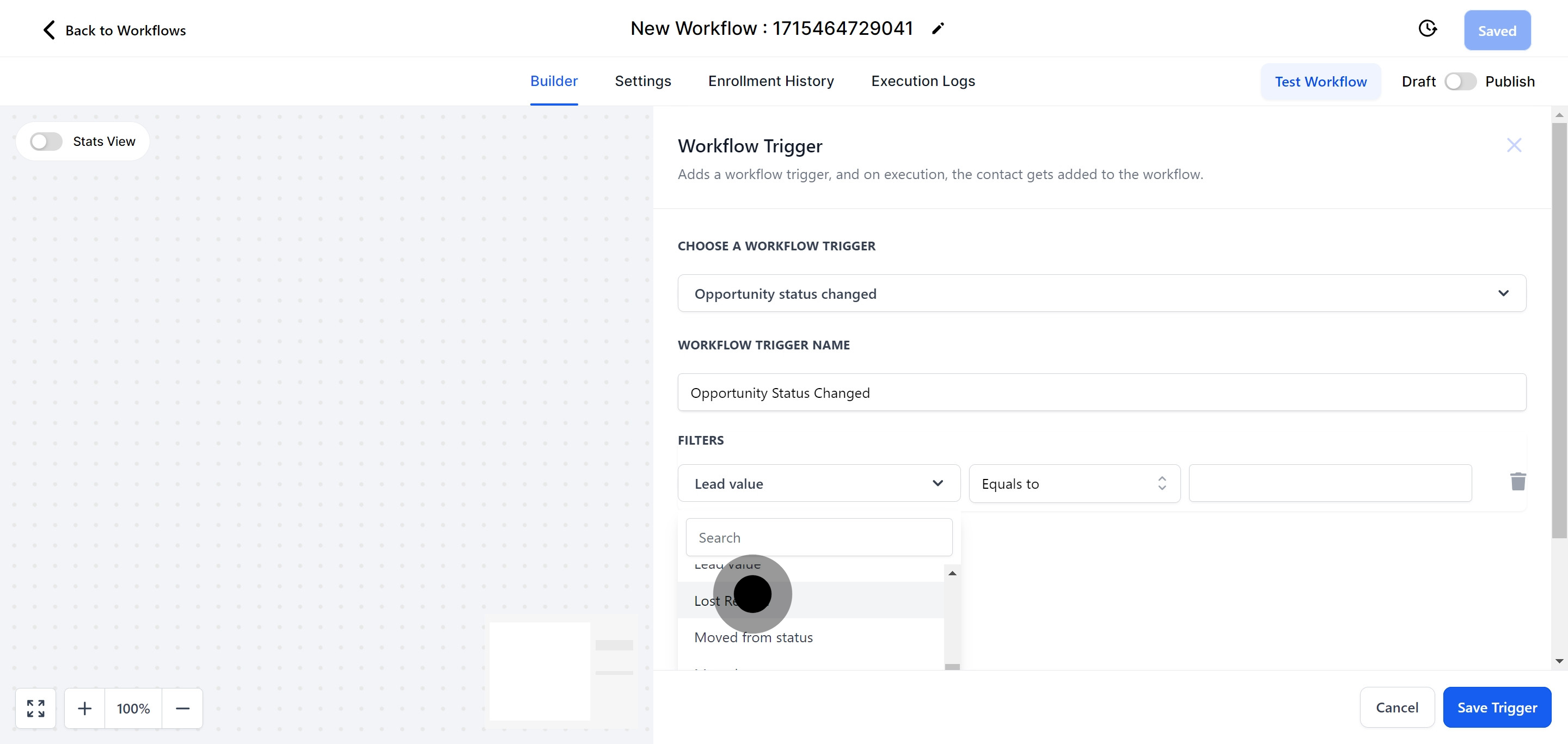Screen dimensions: 1568x744
Task: Zoom in with the plus icon
Action: point(84,708)
